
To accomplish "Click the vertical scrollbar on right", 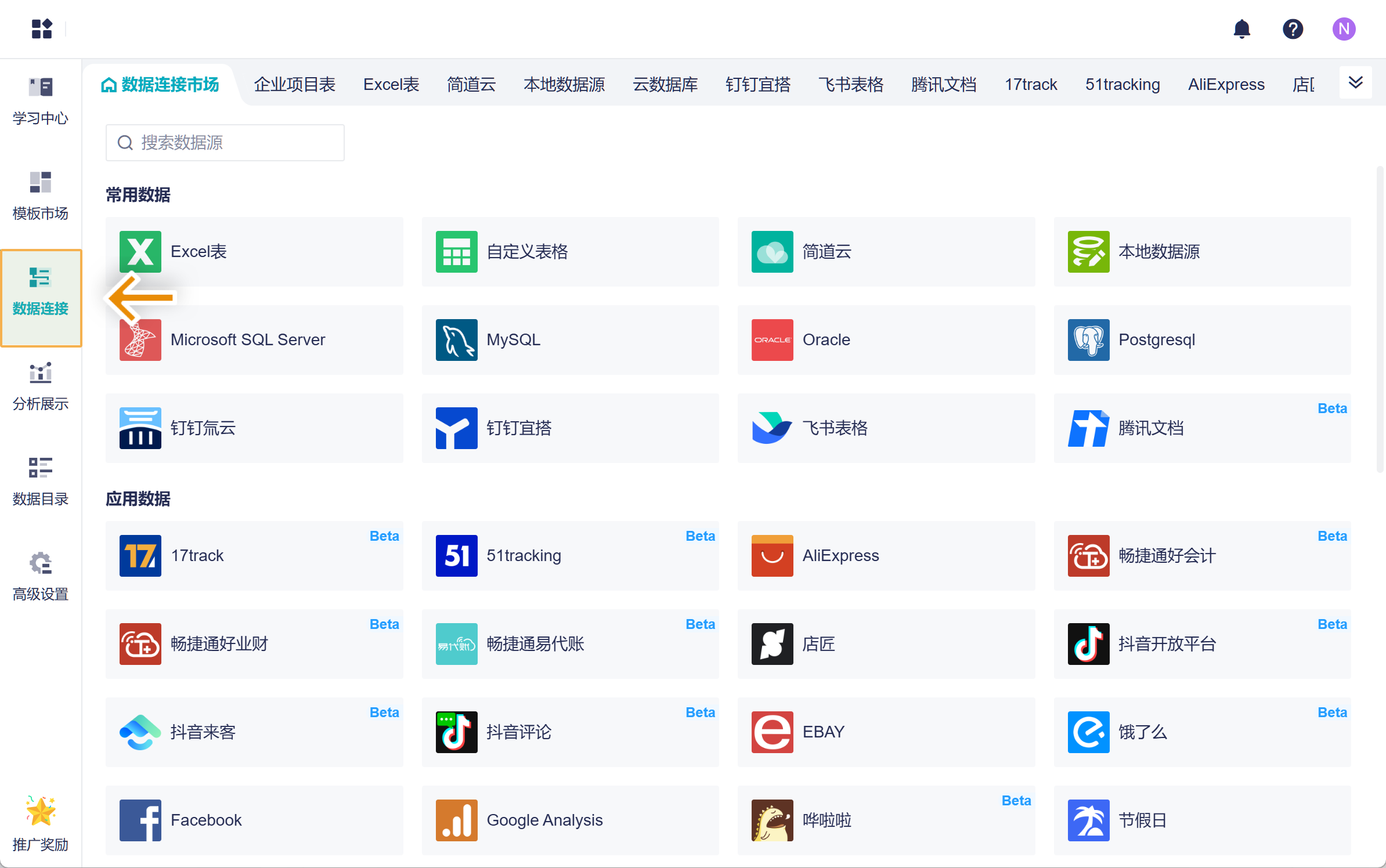I will pos(1380,319).
